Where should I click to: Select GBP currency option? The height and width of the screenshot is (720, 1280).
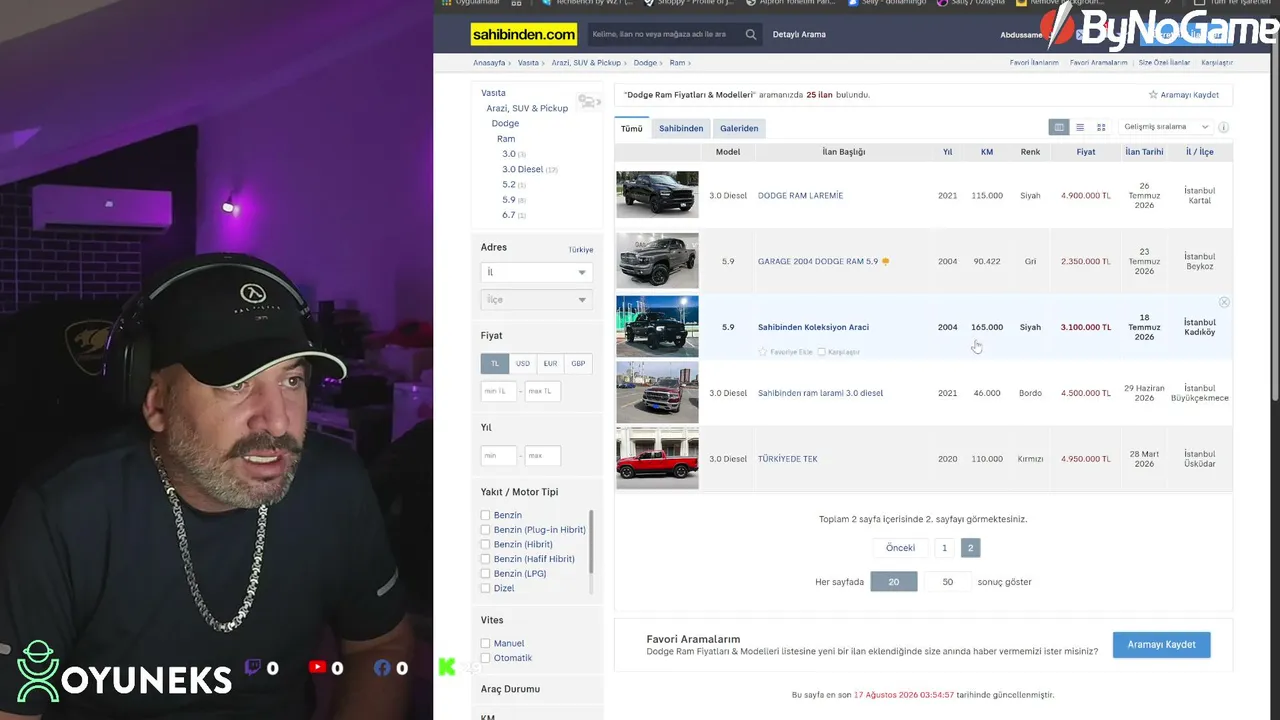coord(578,363)
